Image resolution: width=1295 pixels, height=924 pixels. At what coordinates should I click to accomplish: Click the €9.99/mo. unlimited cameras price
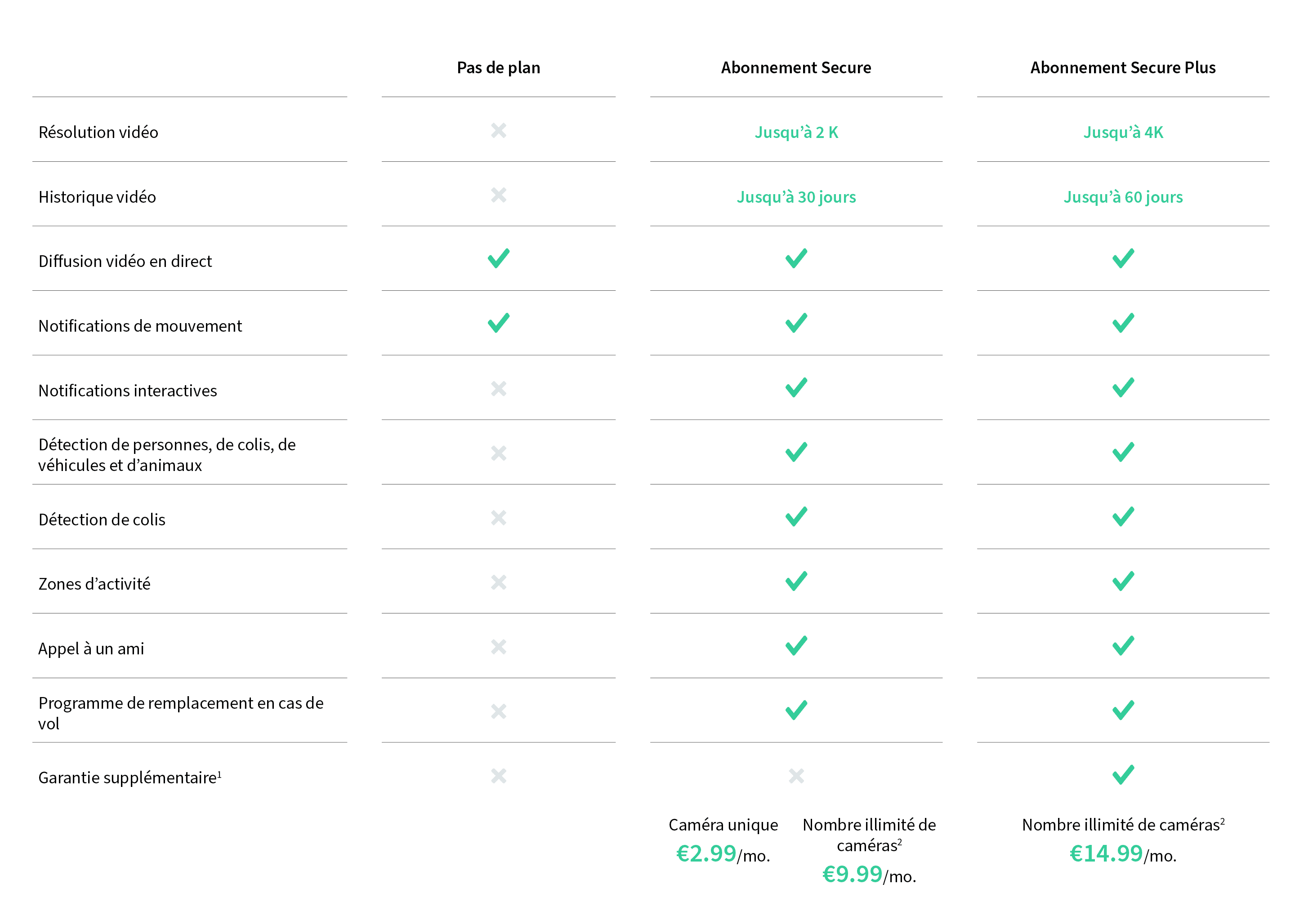point(869,875)
